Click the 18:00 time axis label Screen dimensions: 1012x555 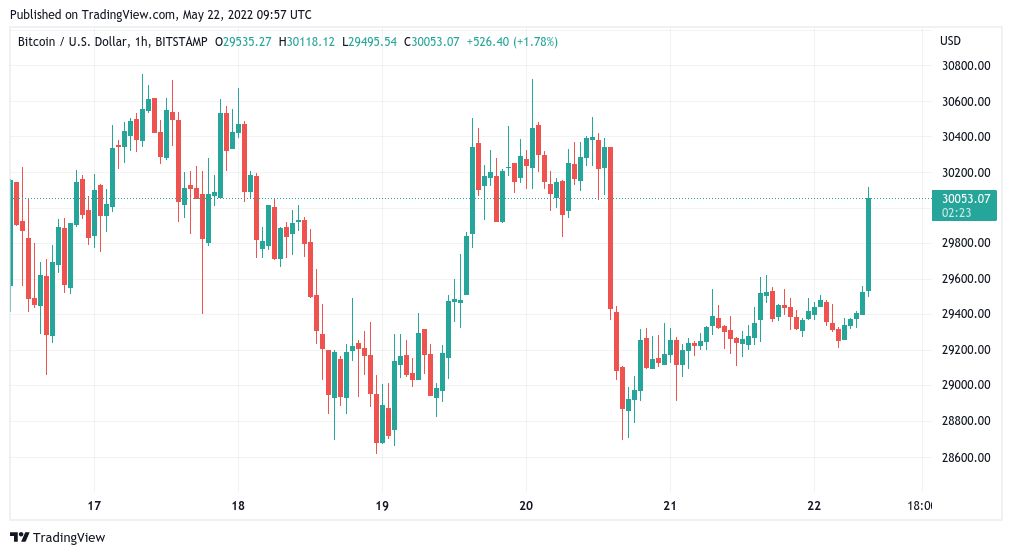click(x=920, y=506)
